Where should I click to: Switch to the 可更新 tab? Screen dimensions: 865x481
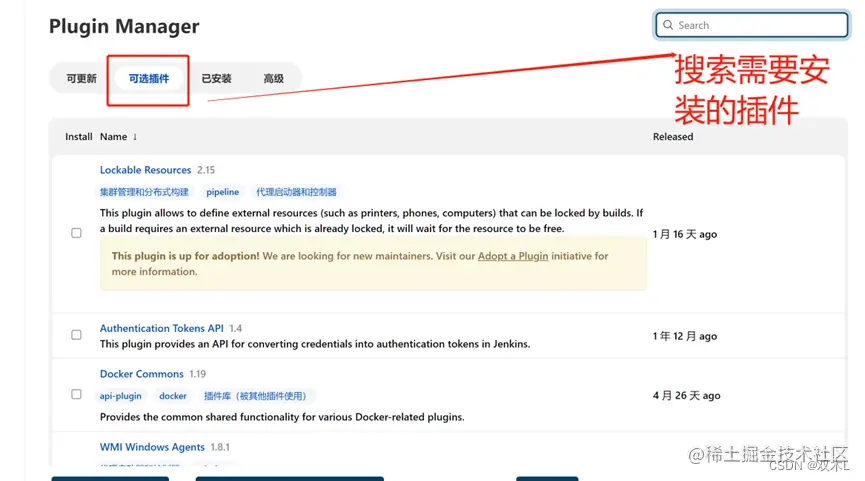click(81, 79)
